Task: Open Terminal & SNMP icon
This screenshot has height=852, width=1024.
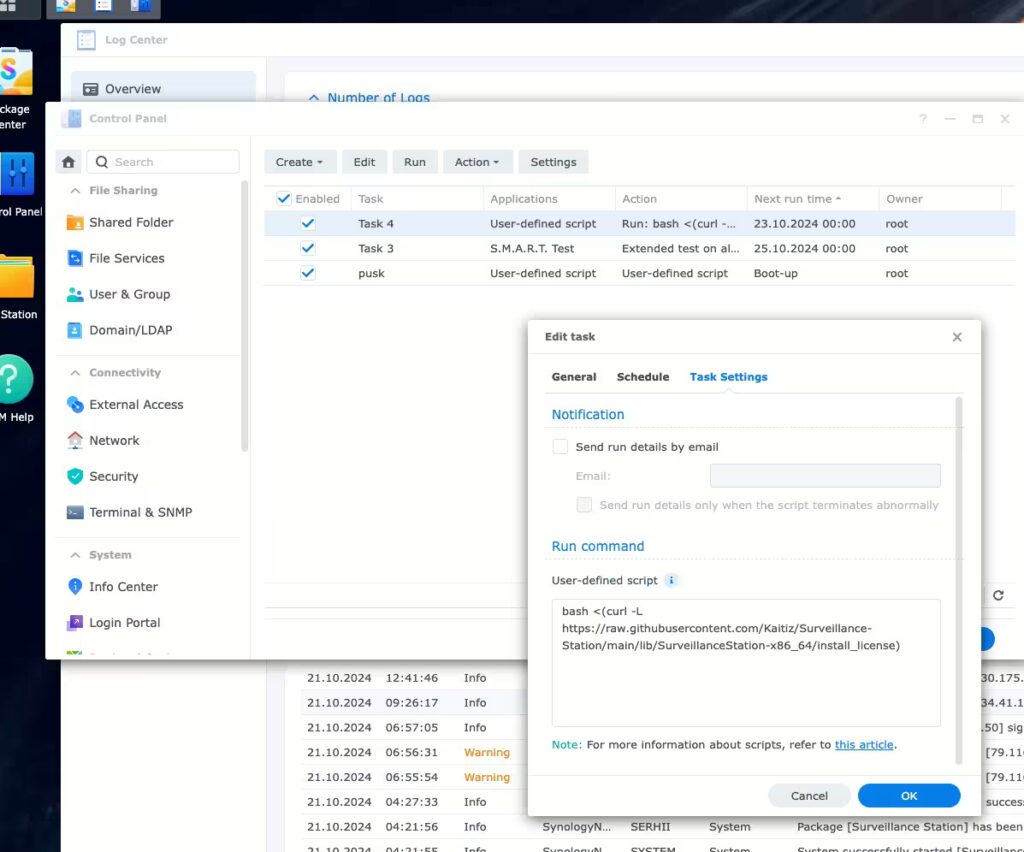Action: [x=75, y=513]
